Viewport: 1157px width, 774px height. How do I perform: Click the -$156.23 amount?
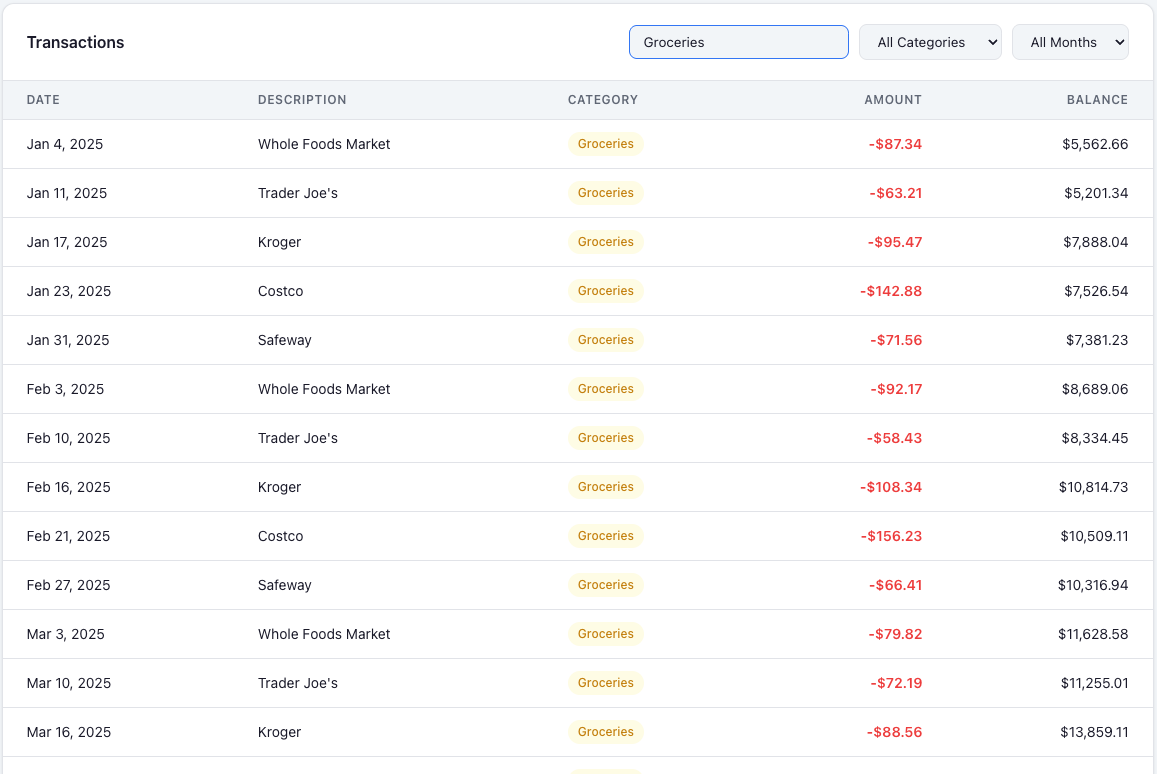[891, 536]
